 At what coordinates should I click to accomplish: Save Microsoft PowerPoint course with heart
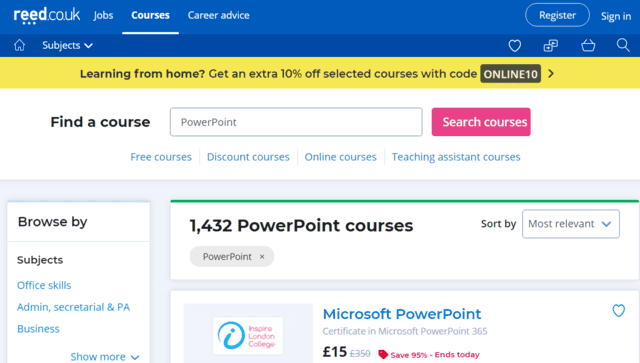click(x=618, y=311)
